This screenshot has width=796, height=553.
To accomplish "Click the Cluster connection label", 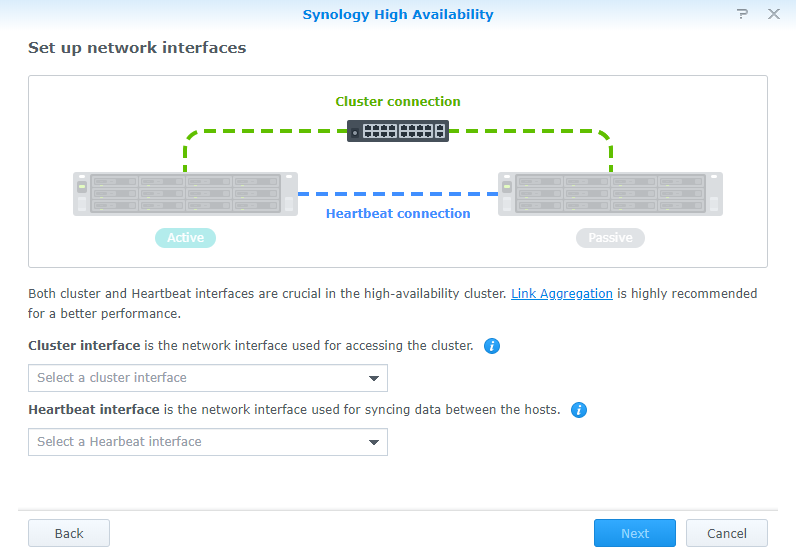I will tap(398, 102).
